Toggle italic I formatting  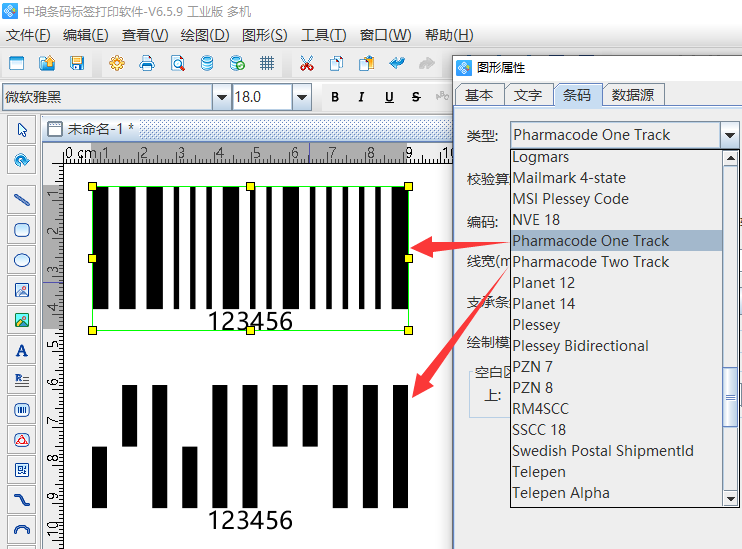pyautogui.click(x=362, y=97)
